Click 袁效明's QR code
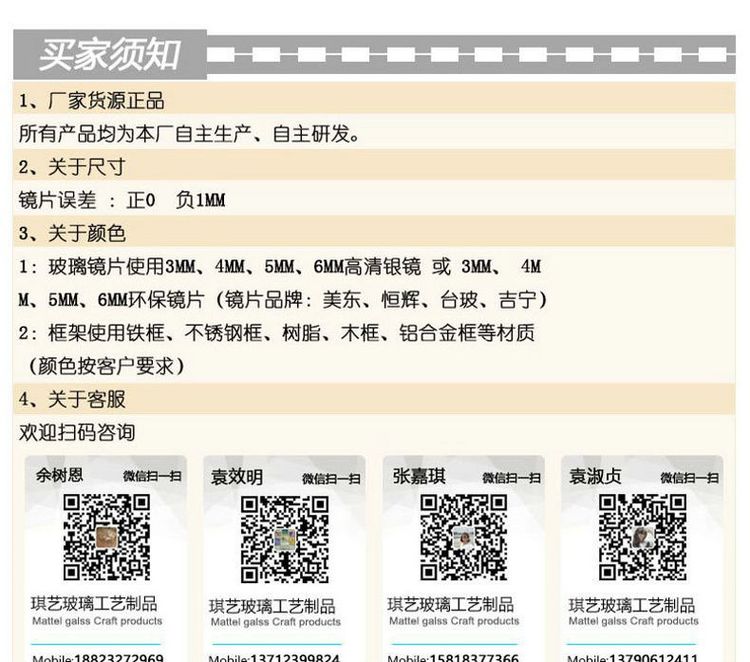The height and width of the screenshot is (662, 750). [x=285, y=540]
